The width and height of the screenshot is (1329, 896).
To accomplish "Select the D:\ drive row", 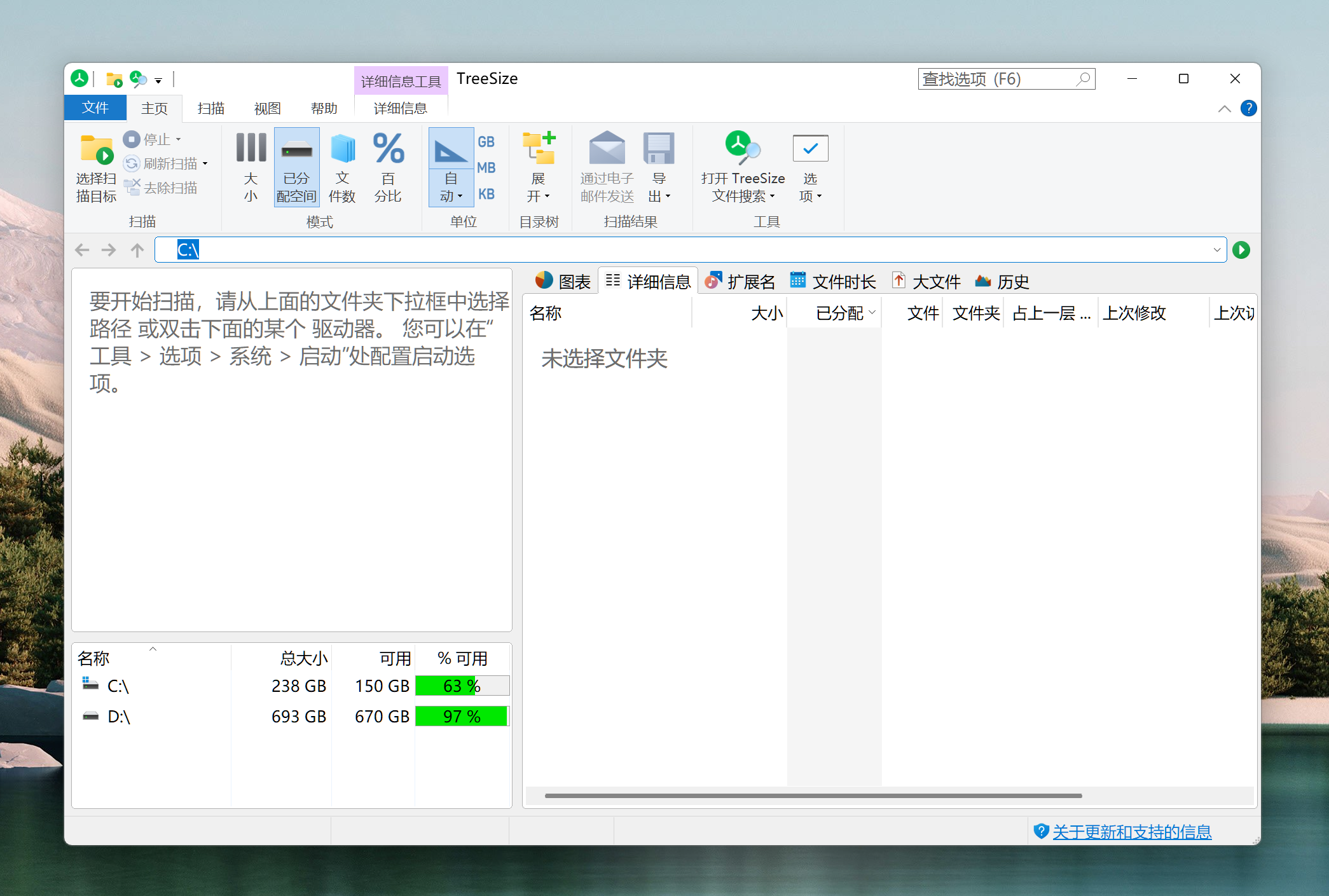I will (293, 717).
